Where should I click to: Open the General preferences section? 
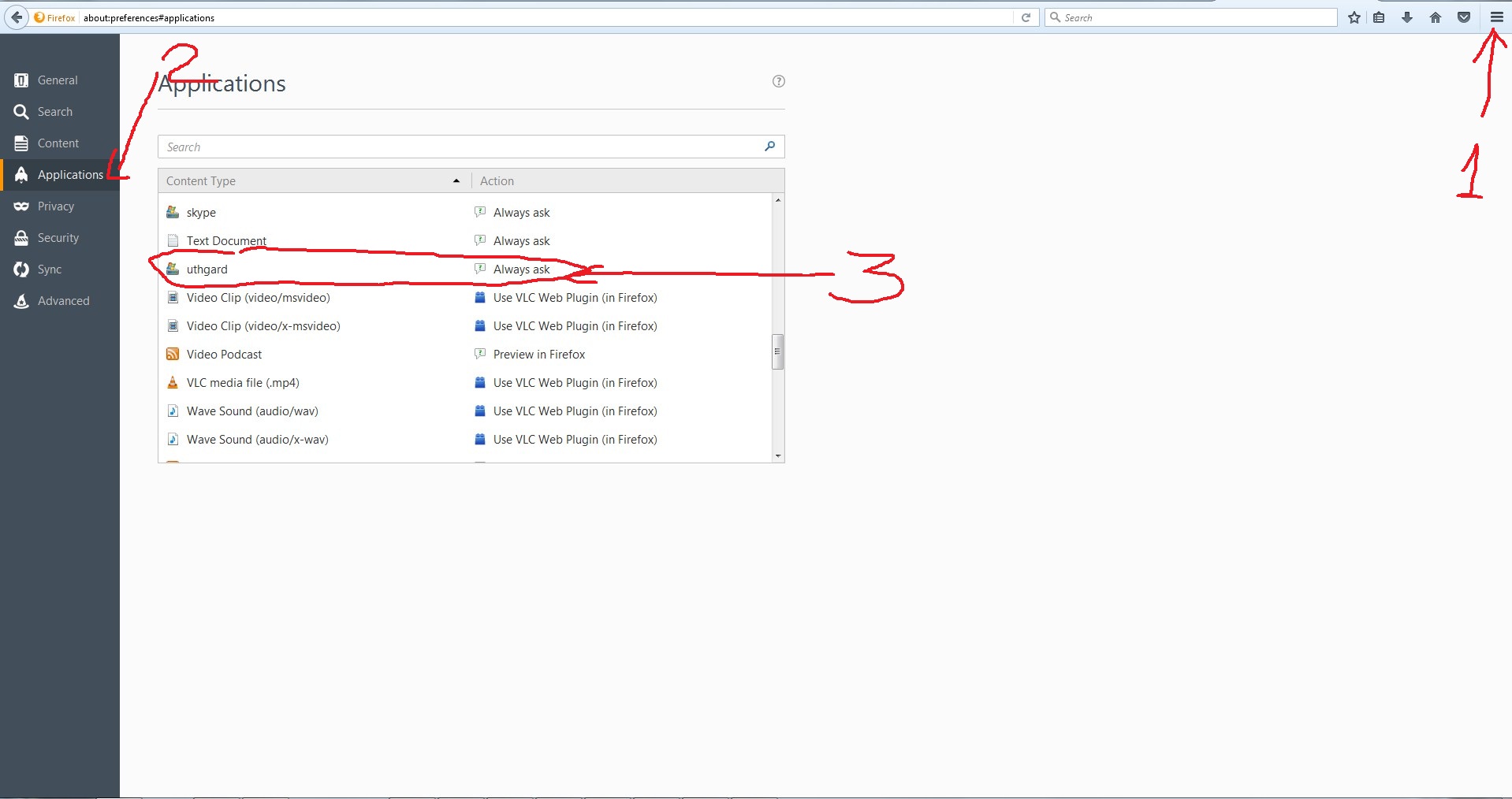tap(58, 80)
